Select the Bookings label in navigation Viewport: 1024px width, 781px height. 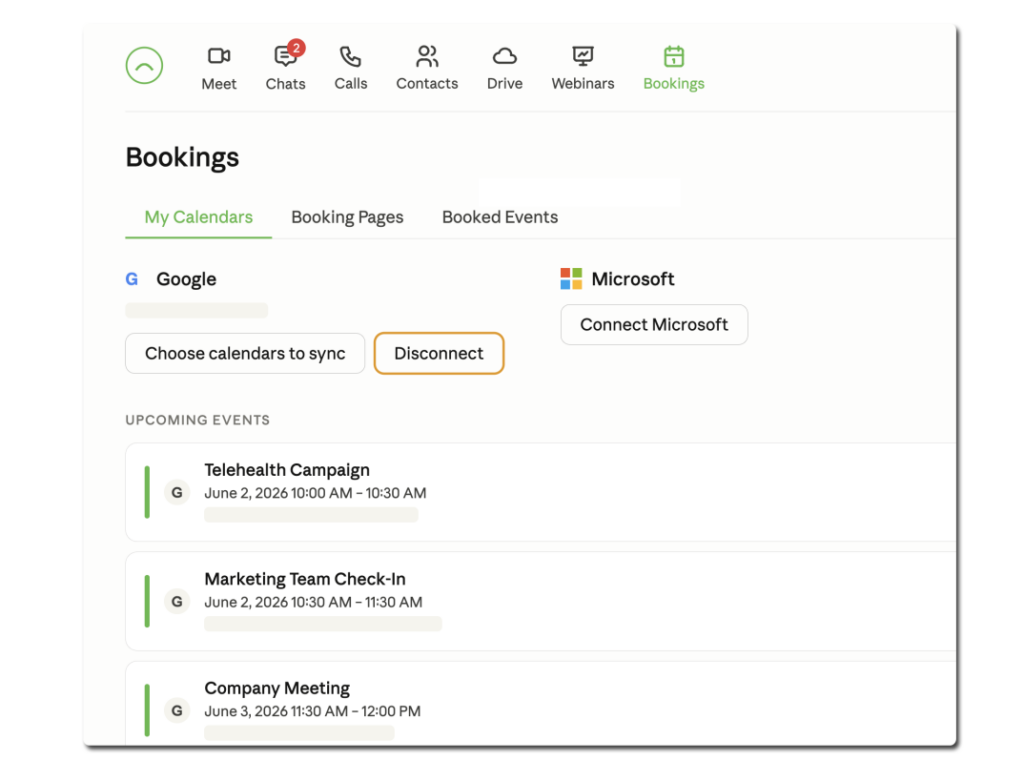pyautogui.click(x=674, y=84)
